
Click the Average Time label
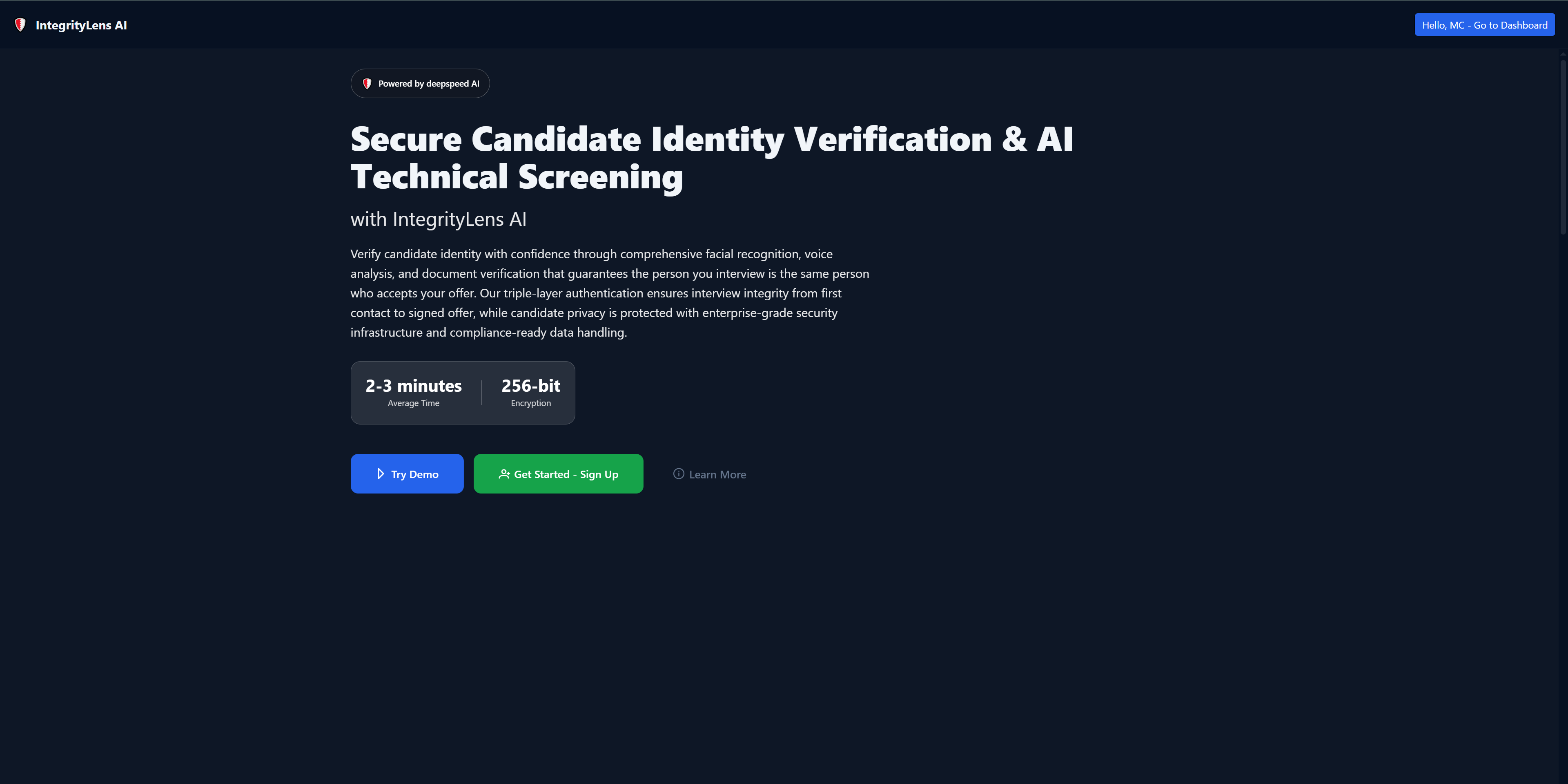click(x=413, y=403)
